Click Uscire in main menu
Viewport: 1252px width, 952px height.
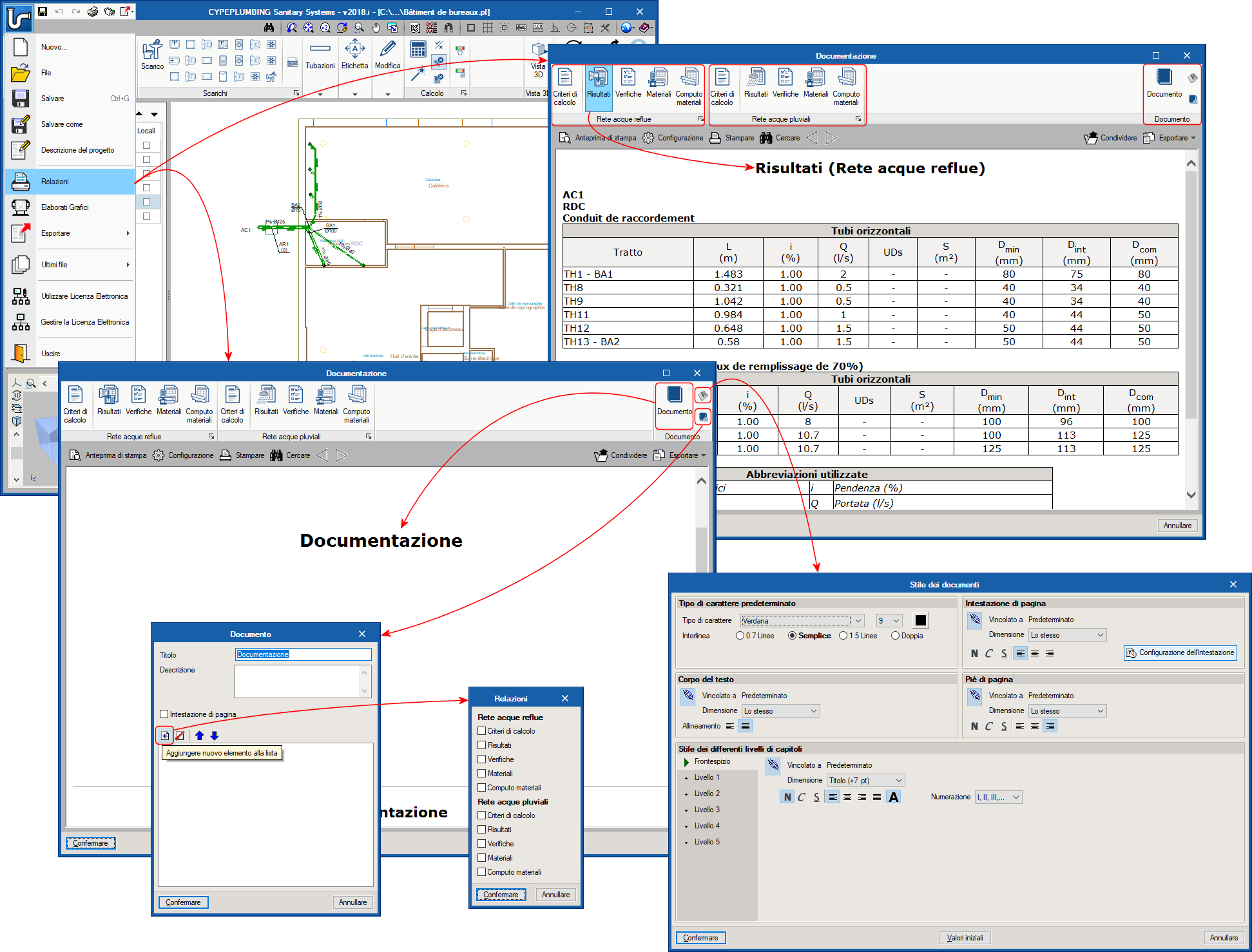[71, 354]
